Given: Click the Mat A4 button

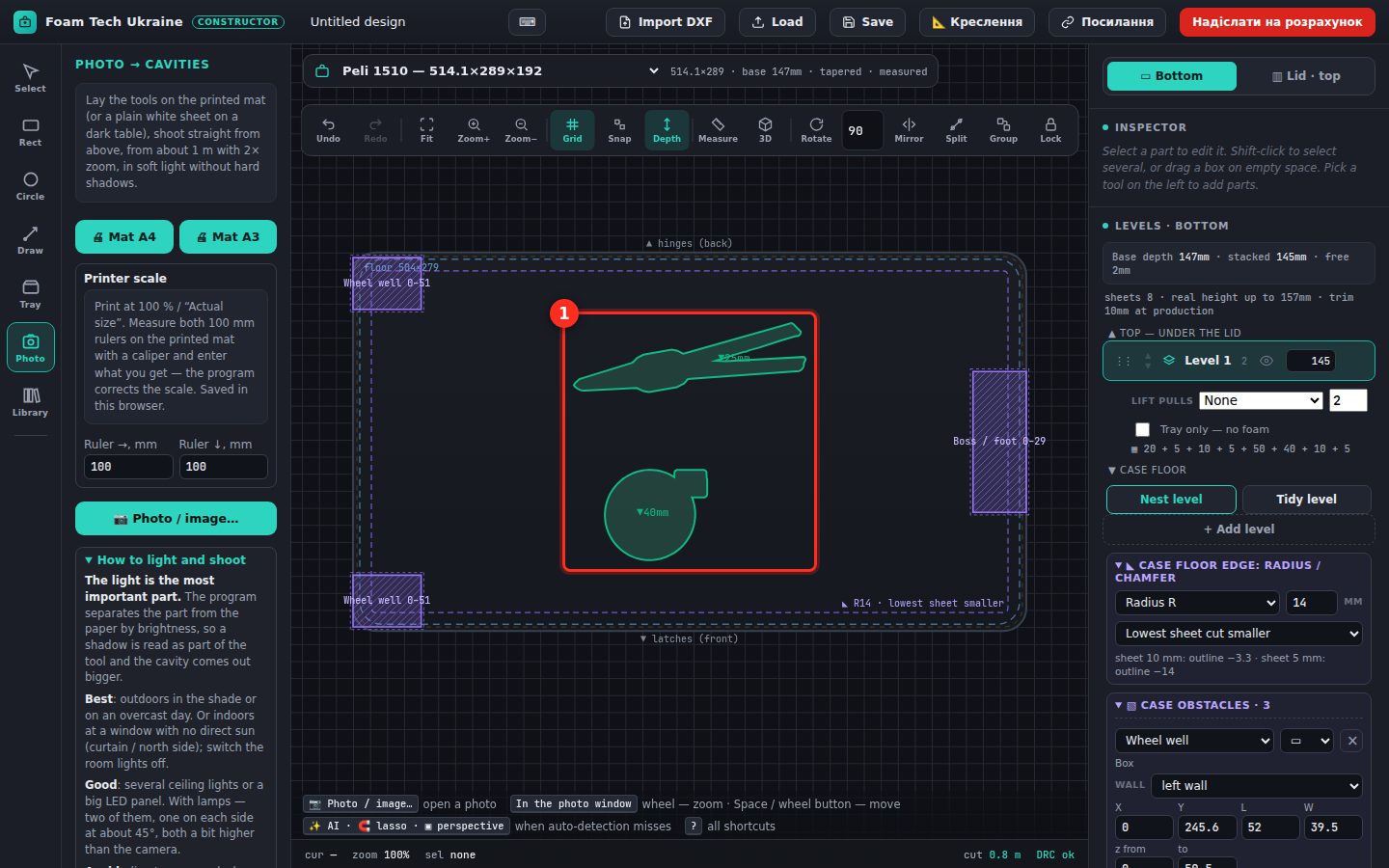Looking at the screenshot, I should click(x=124, y=236).
